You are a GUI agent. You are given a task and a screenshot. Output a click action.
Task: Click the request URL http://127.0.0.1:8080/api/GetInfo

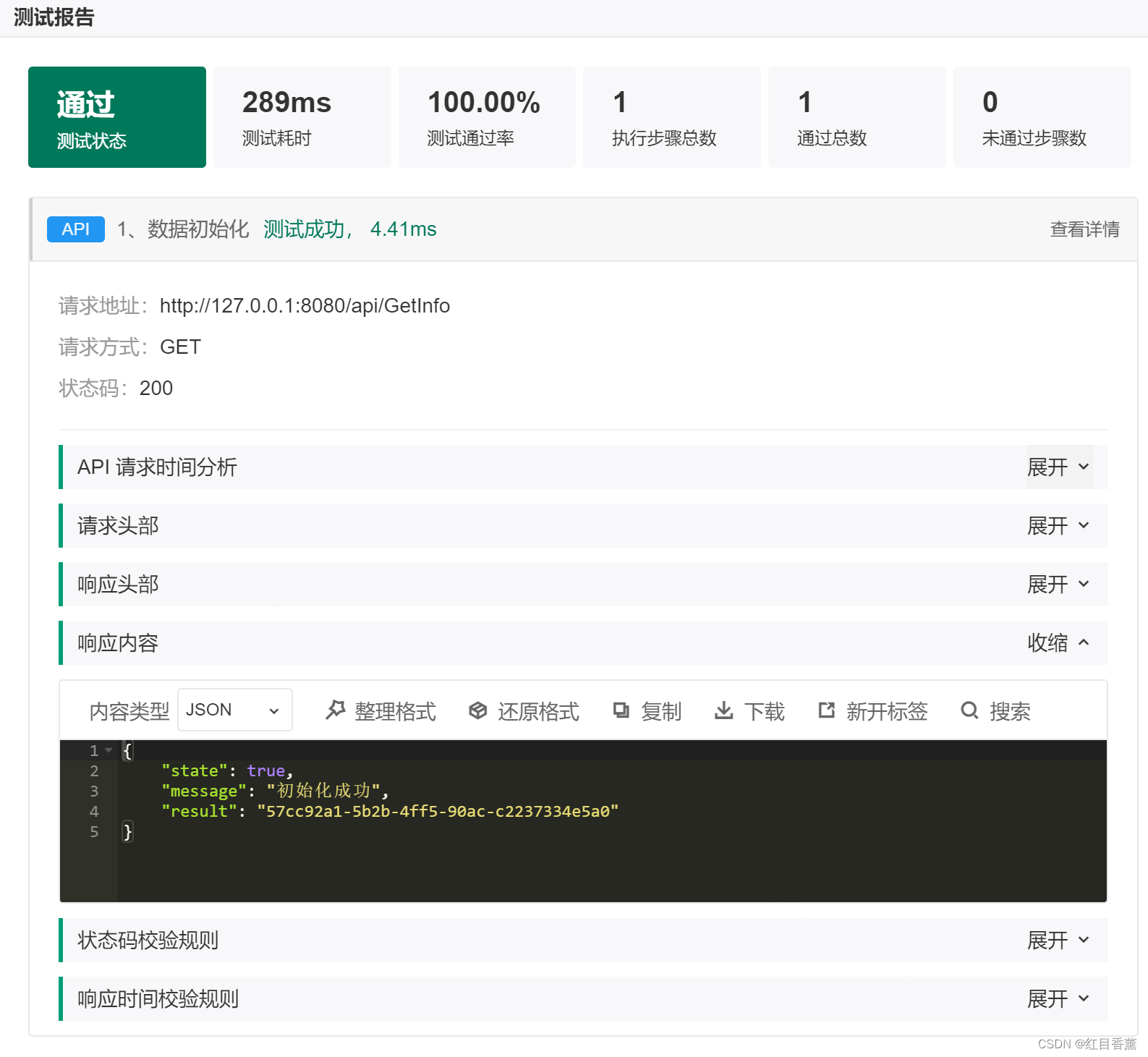pos(305,306)
